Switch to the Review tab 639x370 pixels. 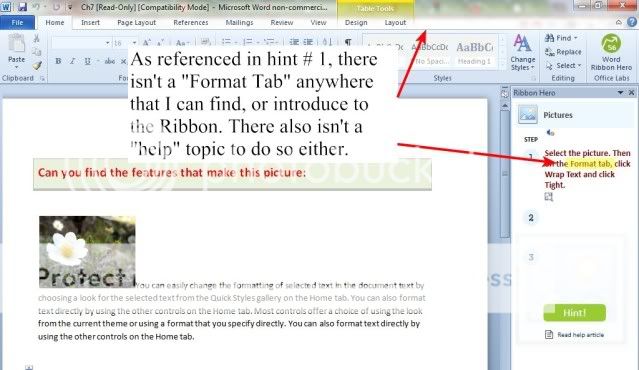282,22
